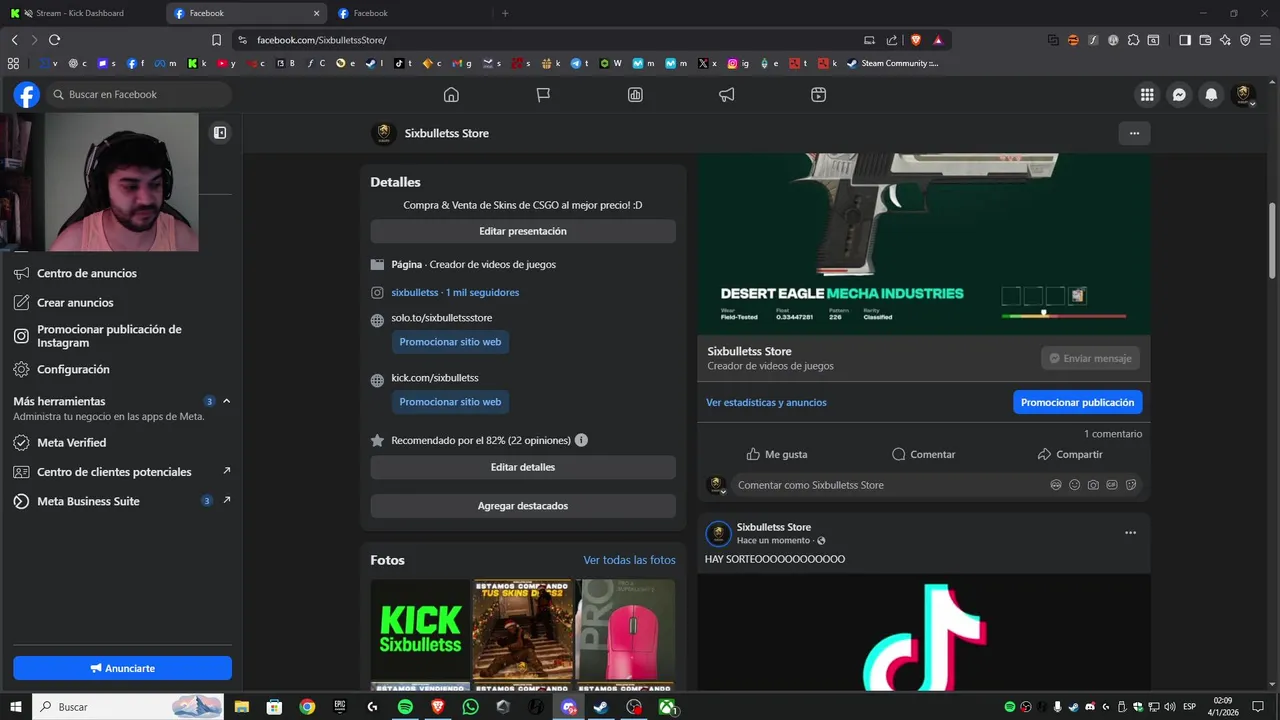Click the Windows taskbar search box

(x=130, y=707)
